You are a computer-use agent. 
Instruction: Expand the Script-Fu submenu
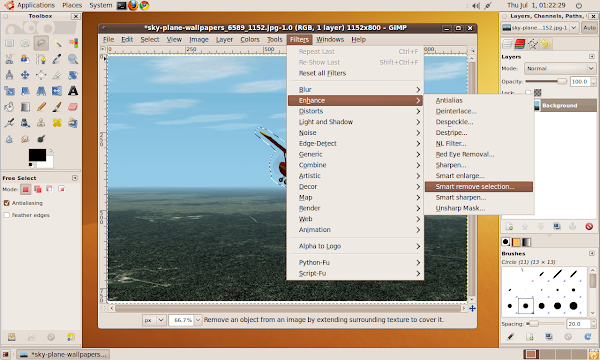[x=355, y=274]
